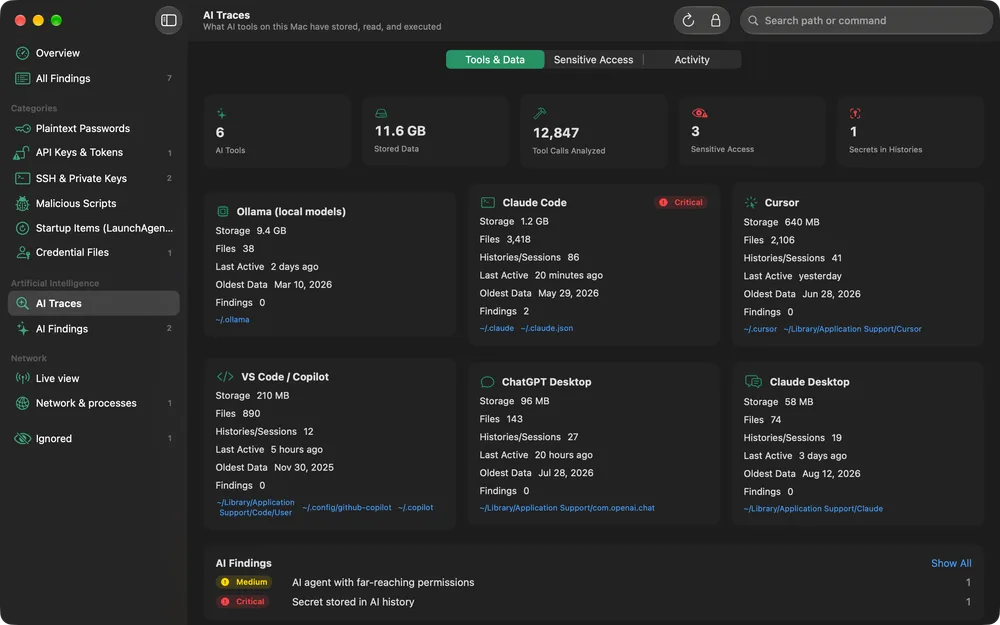
Task: Click the '12,847' tool calls value
Action: click(x=555, y=133)
